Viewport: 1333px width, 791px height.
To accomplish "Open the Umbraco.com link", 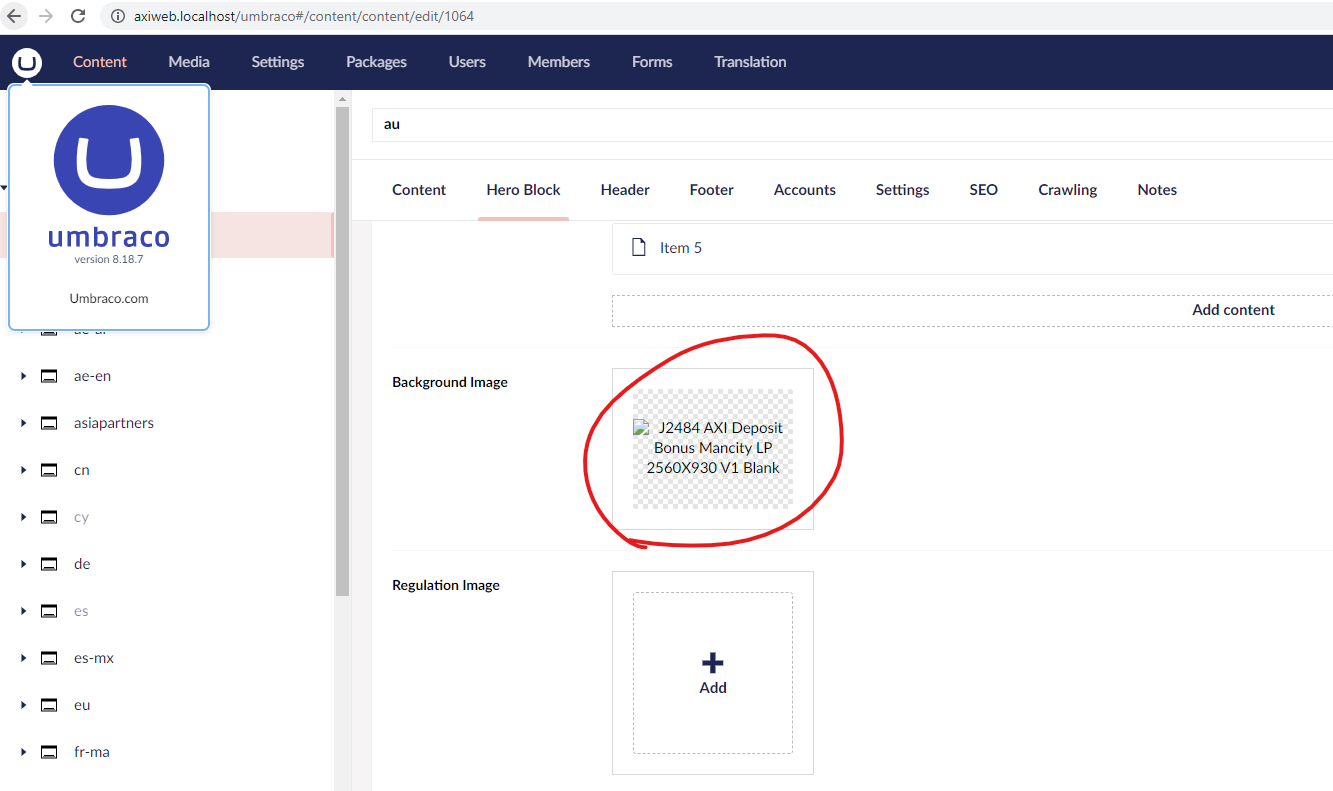I will (108, 297).
